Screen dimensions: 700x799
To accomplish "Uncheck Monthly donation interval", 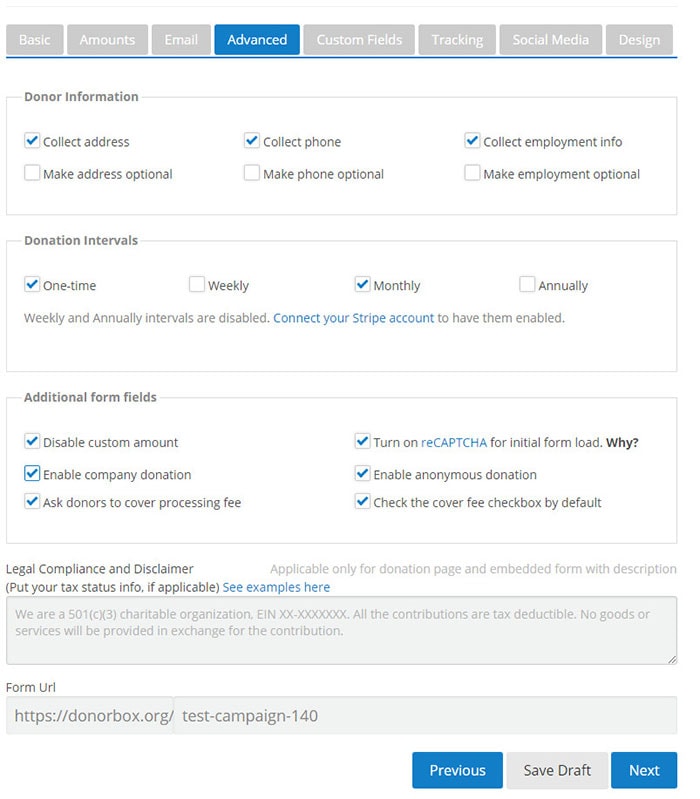I will point(362,285).
